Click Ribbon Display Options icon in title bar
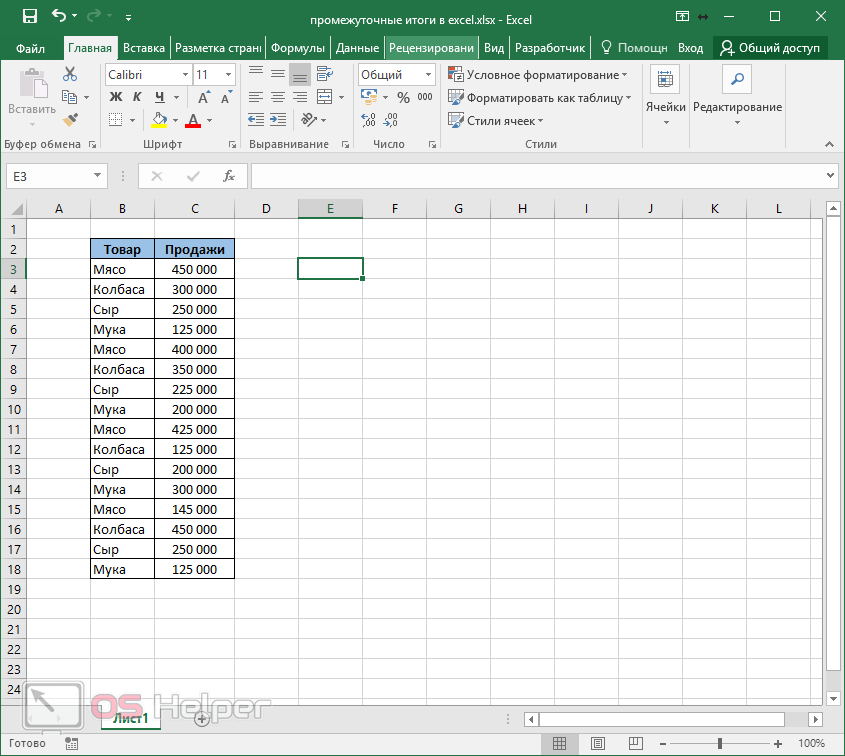The image size is (845, 756). pos(682,16)
